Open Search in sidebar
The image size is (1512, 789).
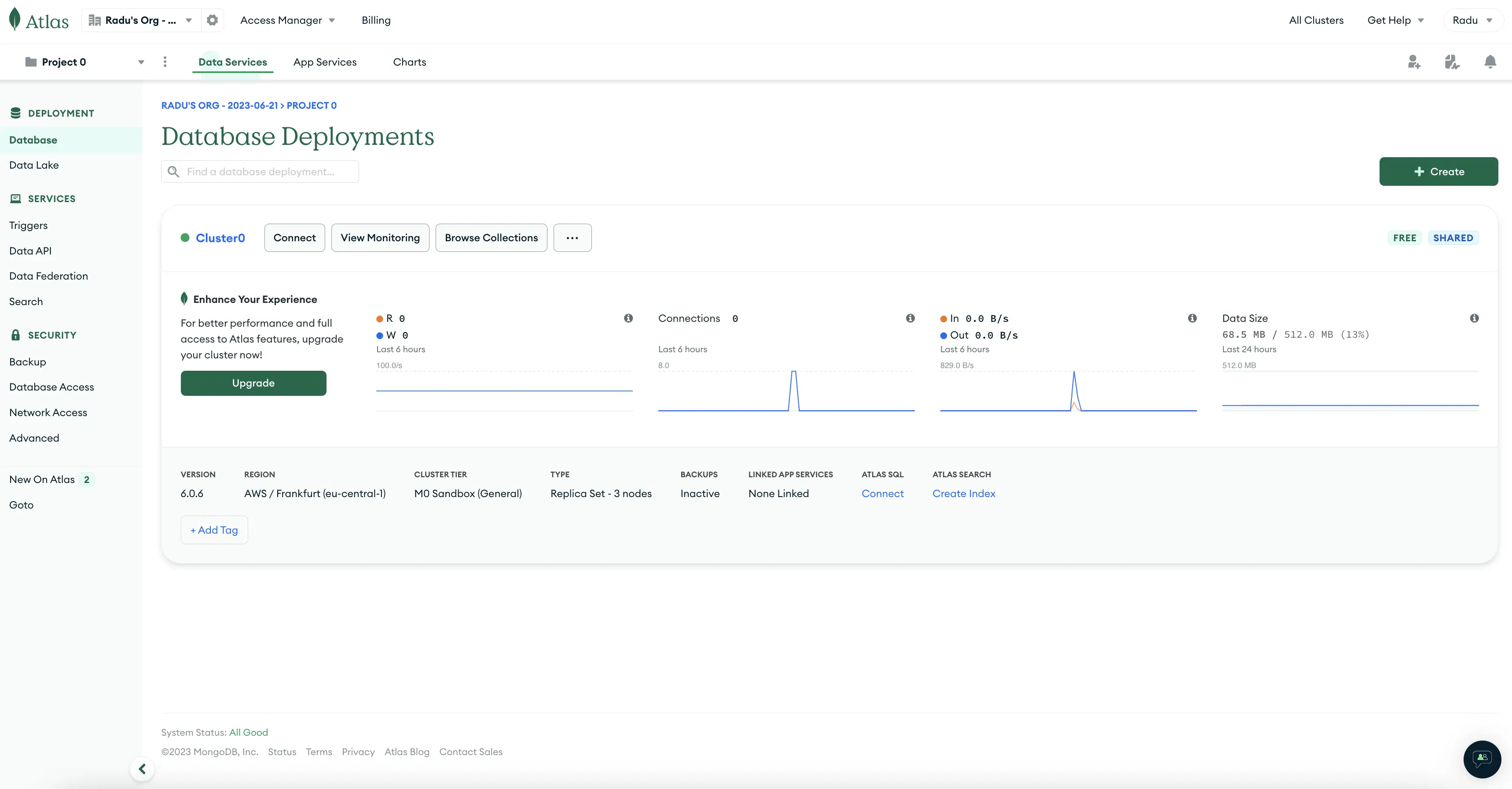26,302
